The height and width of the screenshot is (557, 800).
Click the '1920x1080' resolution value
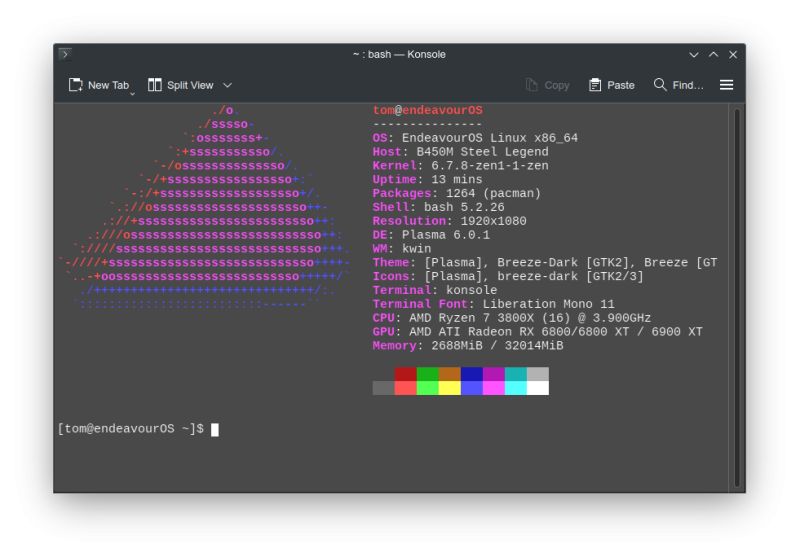(x=493, y=221)
